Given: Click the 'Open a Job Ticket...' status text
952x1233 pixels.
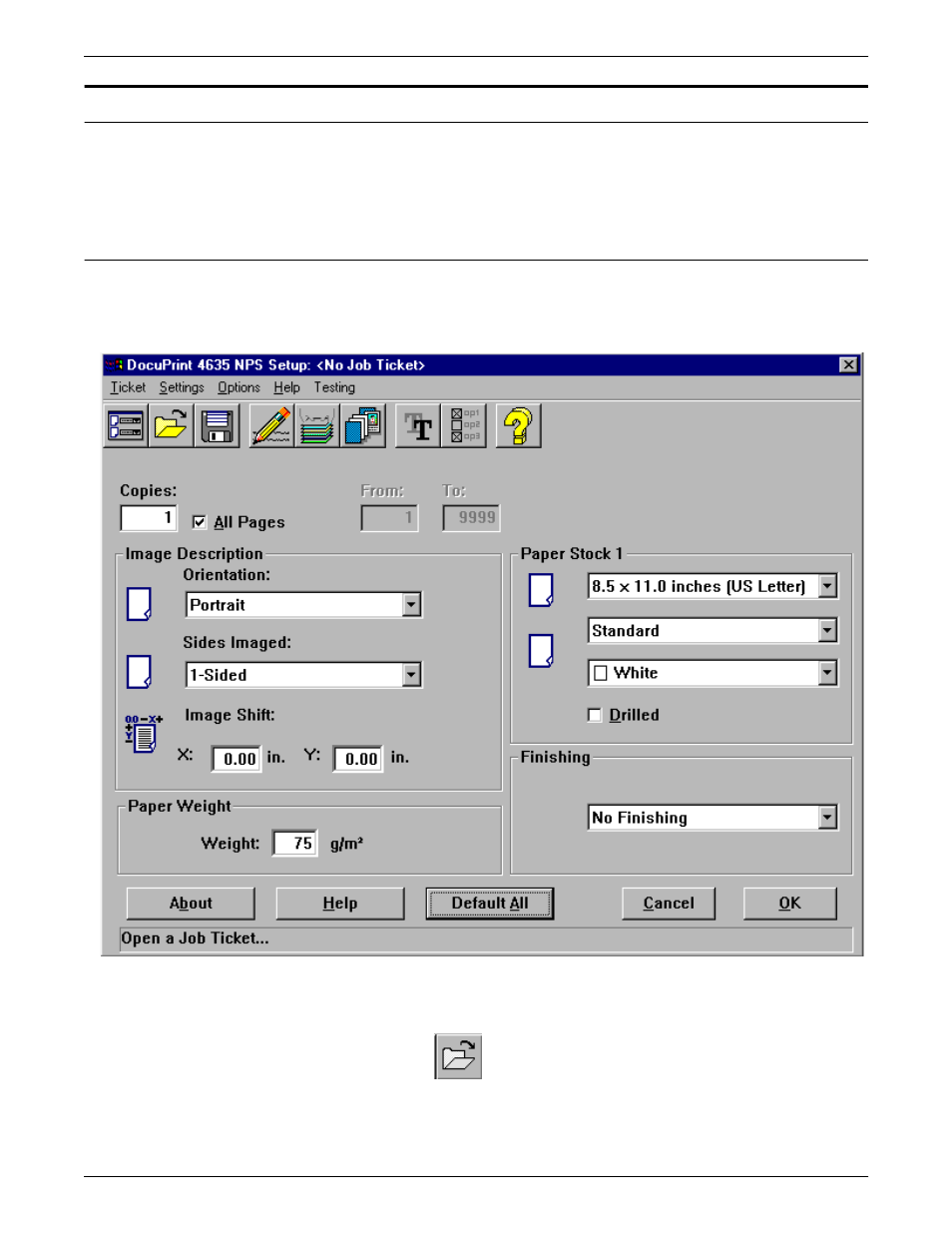Looking at the screenshot, I should [195, 938].
